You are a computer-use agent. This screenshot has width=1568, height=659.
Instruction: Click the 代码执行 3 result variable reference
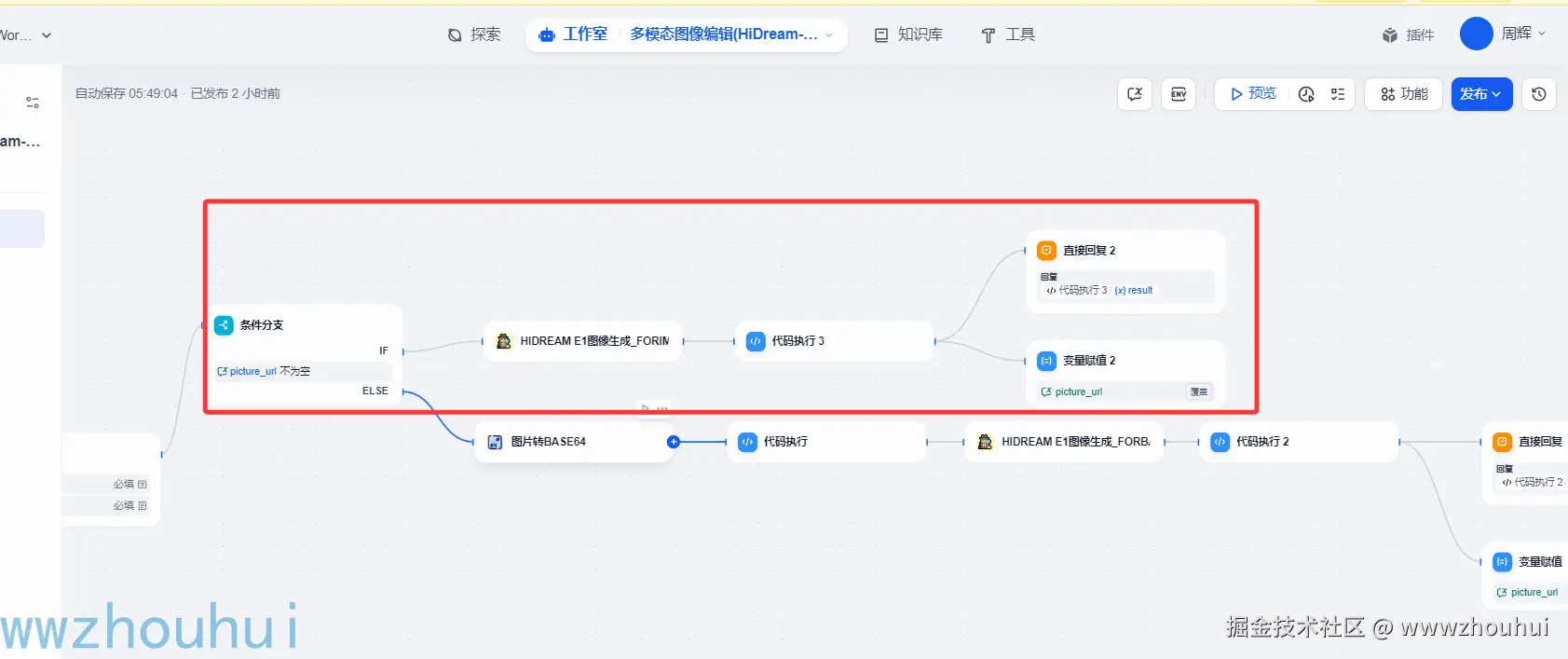click(x=1099, y=291)
